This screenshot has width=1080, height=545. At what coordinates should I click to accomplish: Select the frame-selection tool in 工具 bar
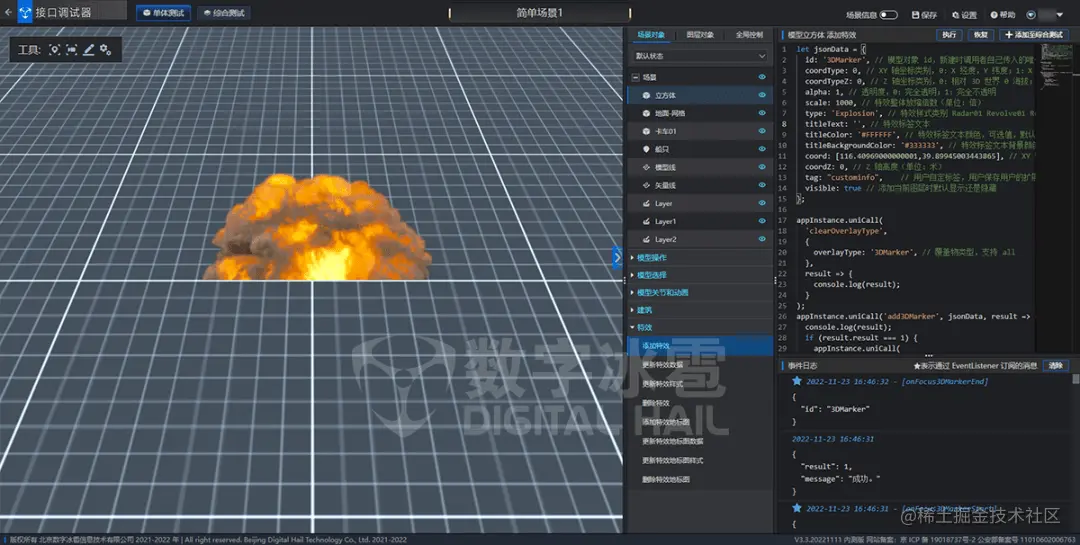point(72,50)
